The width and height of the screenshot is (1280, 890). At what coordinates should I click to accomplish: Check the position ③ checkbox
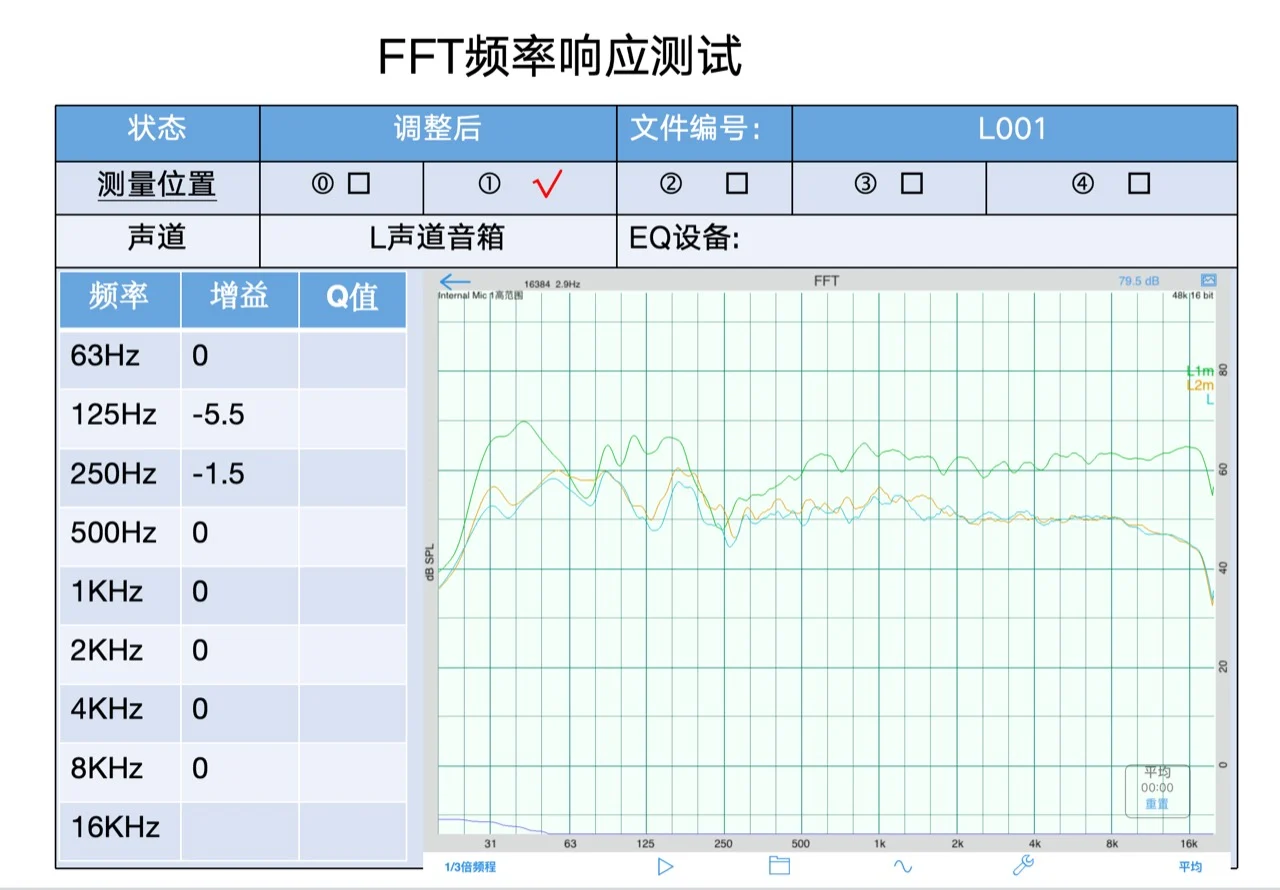(x=911, y=184)
